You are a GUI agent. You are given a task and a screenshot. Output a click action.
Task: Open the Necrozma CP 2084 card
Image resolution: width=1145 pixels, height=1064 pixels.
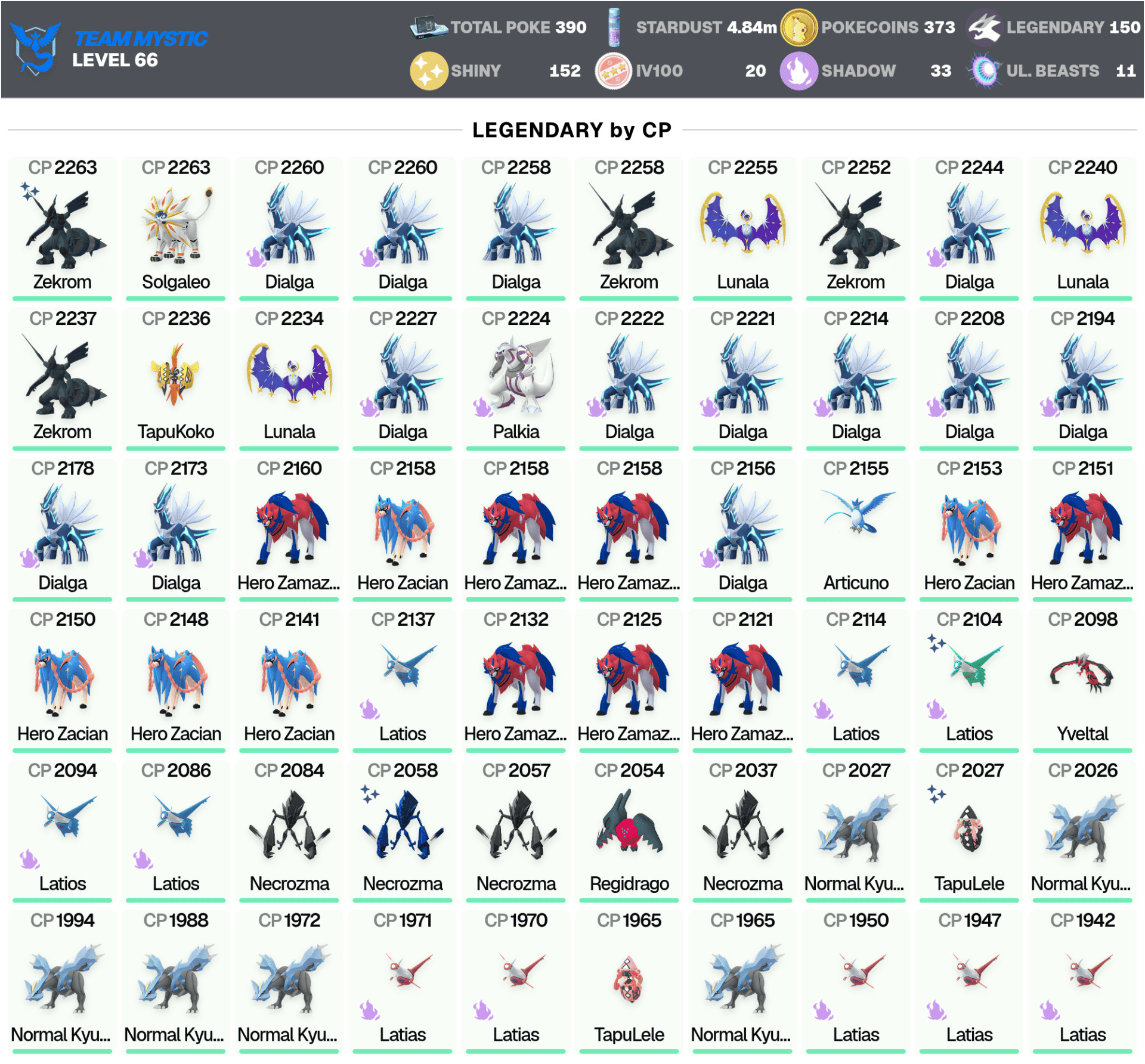[x=289, y=831]
